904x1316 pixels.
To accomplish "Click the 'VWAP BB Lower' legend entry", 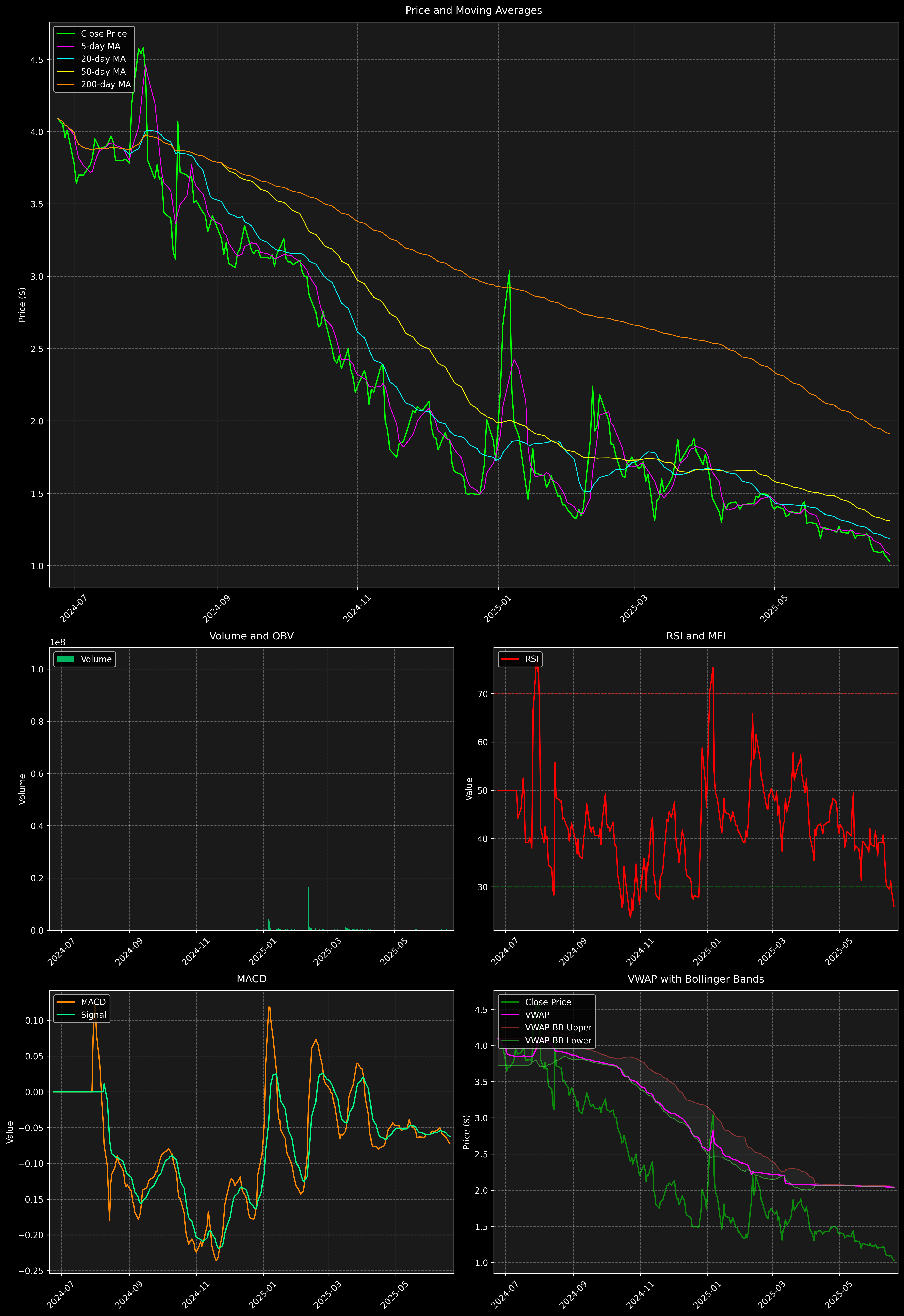I will (559, 1040).
